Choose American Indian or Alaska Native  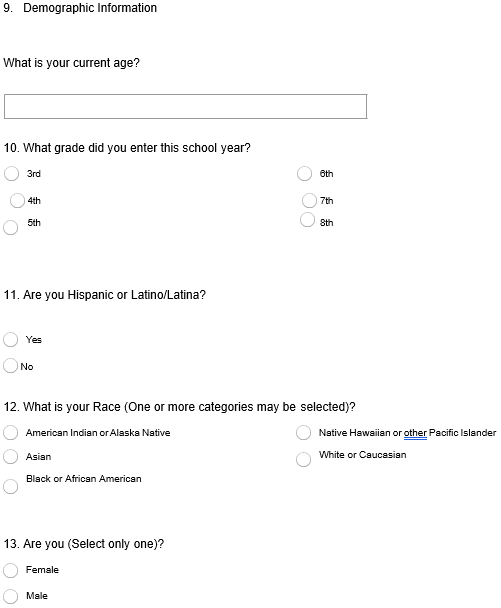pos(10,433)
